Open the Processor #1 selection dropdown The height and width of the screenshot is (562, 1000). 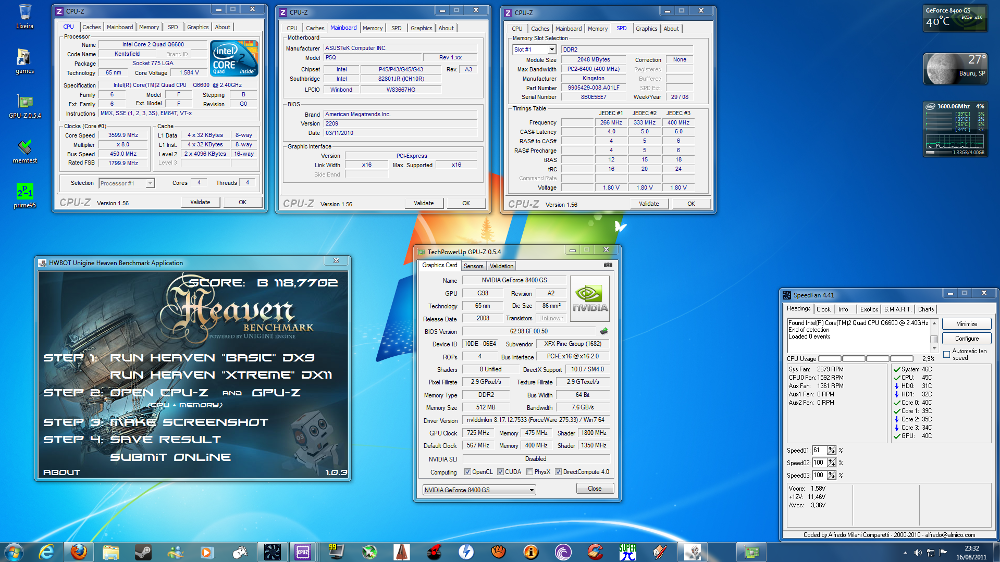[126, 183]
